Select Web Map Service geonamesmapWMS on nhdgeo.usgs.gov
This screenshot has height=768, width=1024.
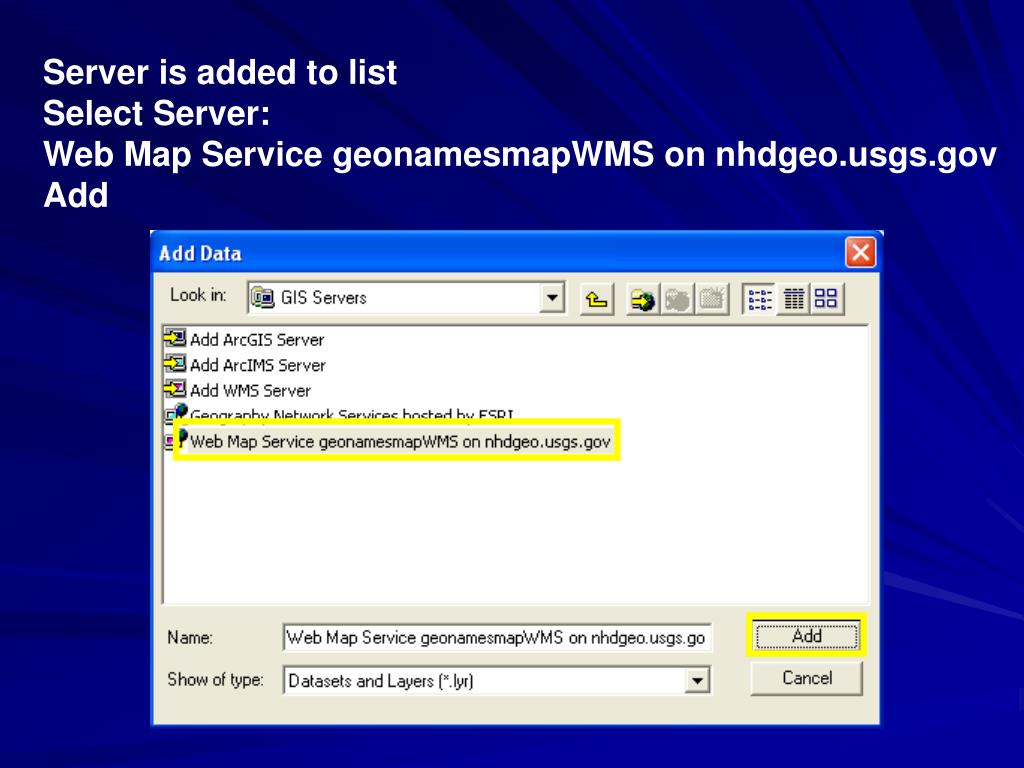pyautogui.click(x=400, y=441)
